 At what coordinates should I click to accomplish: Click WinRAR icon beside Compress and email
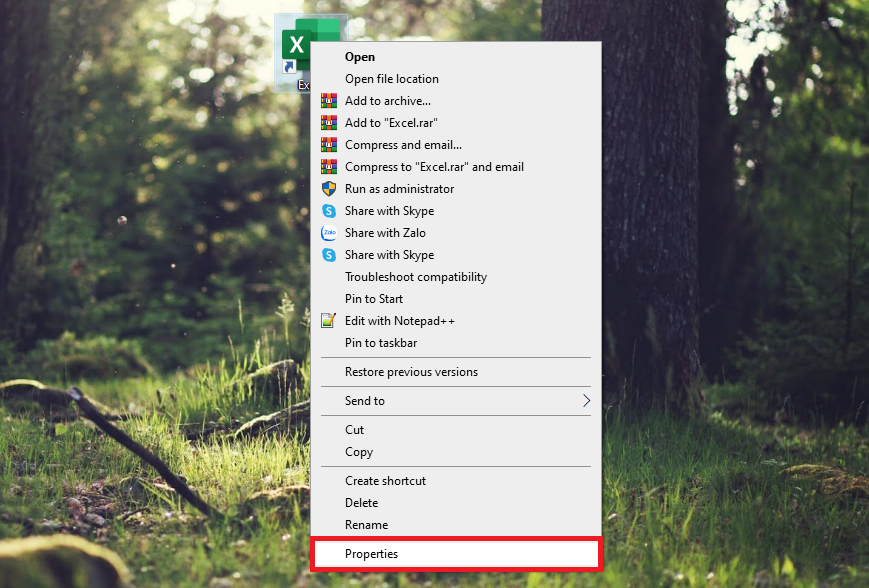[329, 145]
